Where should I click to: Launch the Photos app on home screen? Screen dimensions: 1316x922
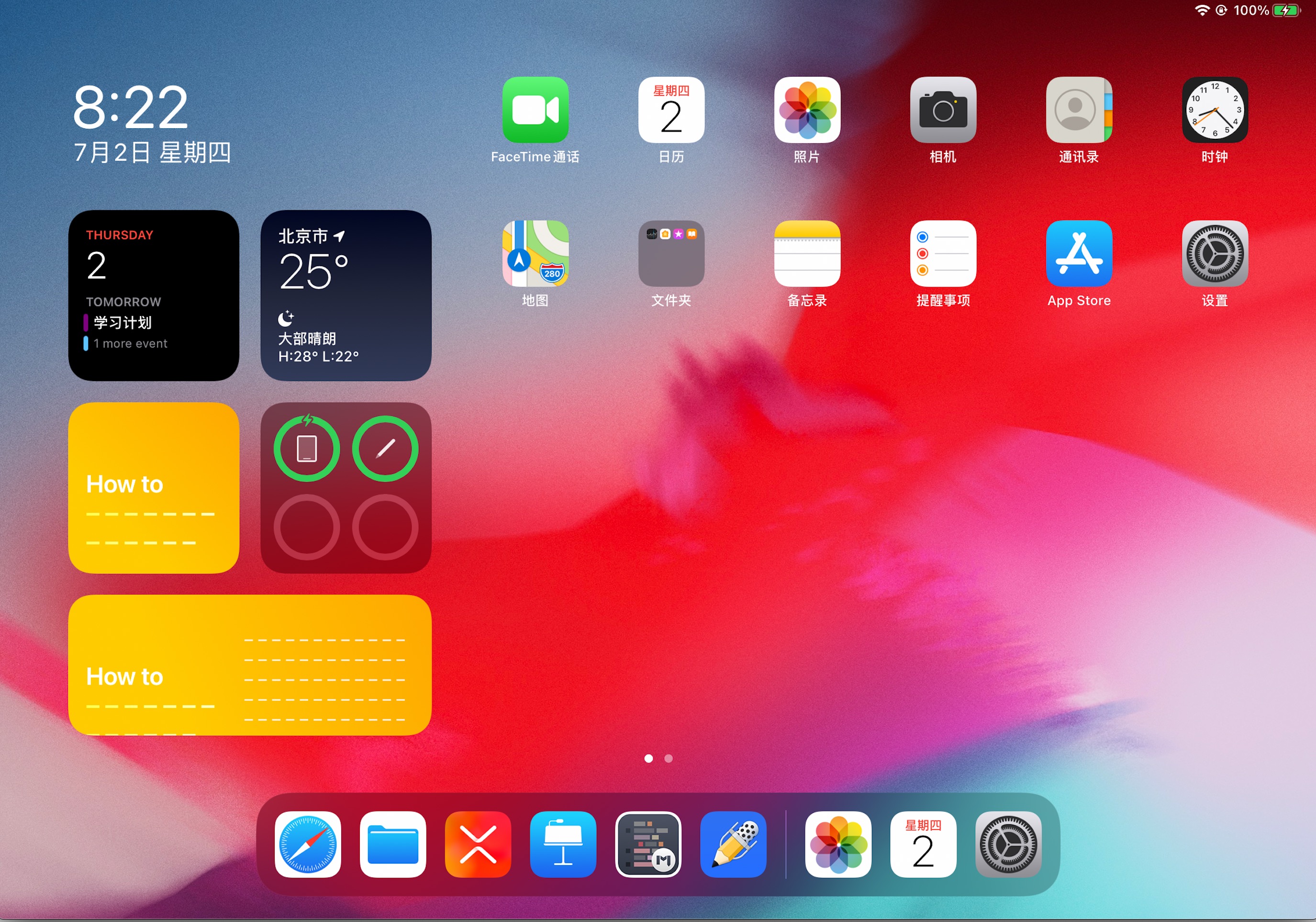tap(806, 110)
